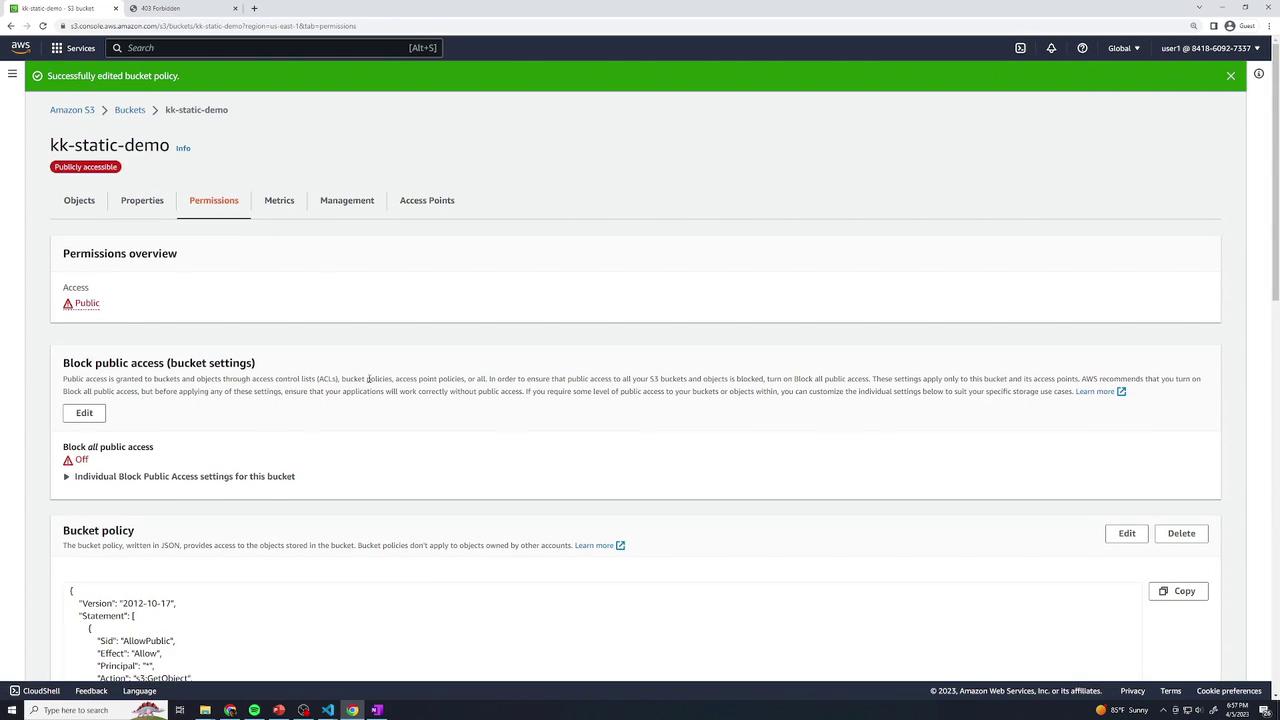Open PowerPoint from the taskbar
Screen dimensions: 1280x720
[x=279, y=710]
